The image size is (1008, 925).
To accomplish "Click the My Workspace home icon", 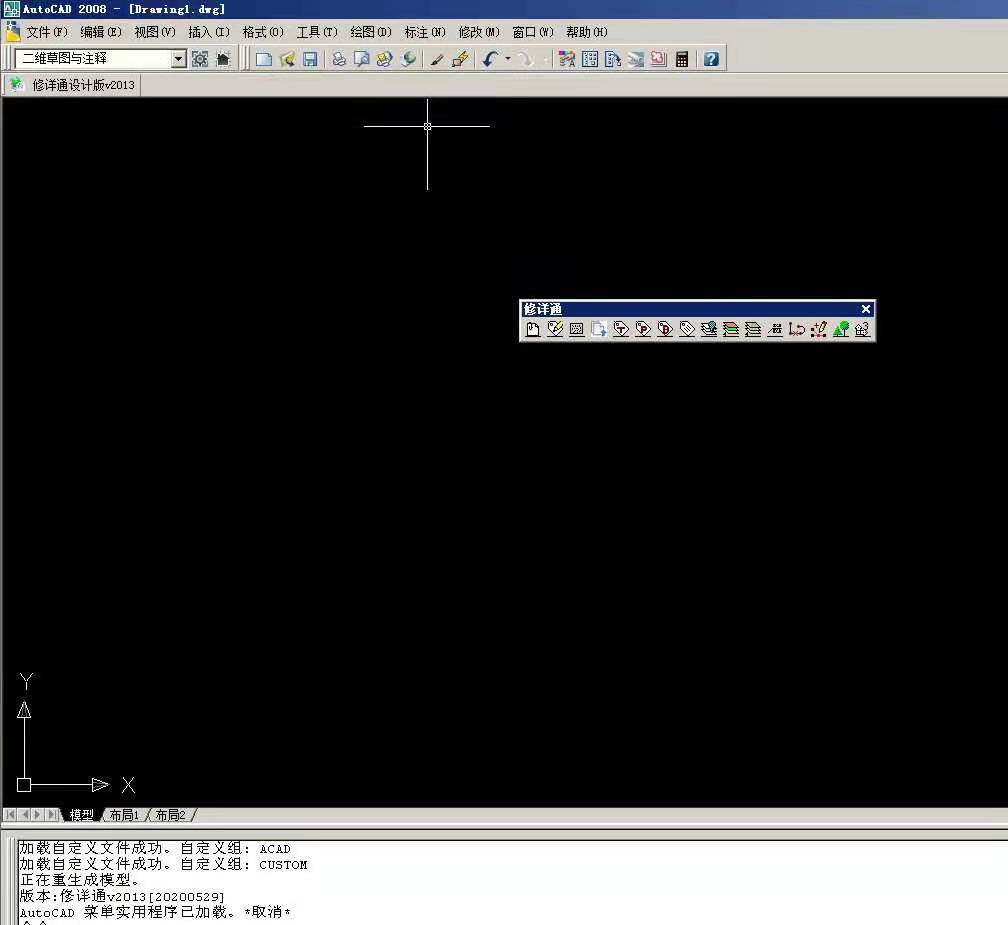I will 223,59.
